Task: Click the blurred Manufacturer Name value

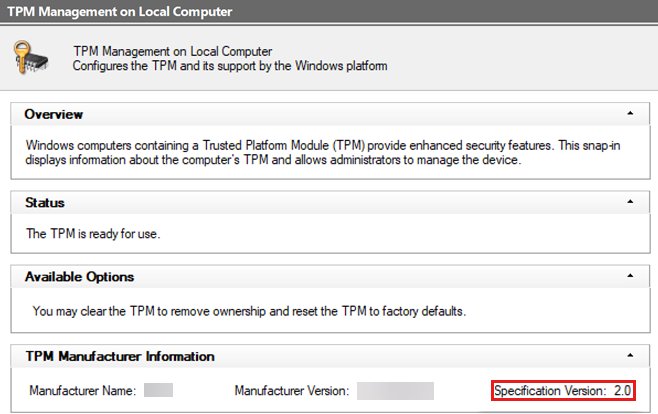Action: pos(158,390)
